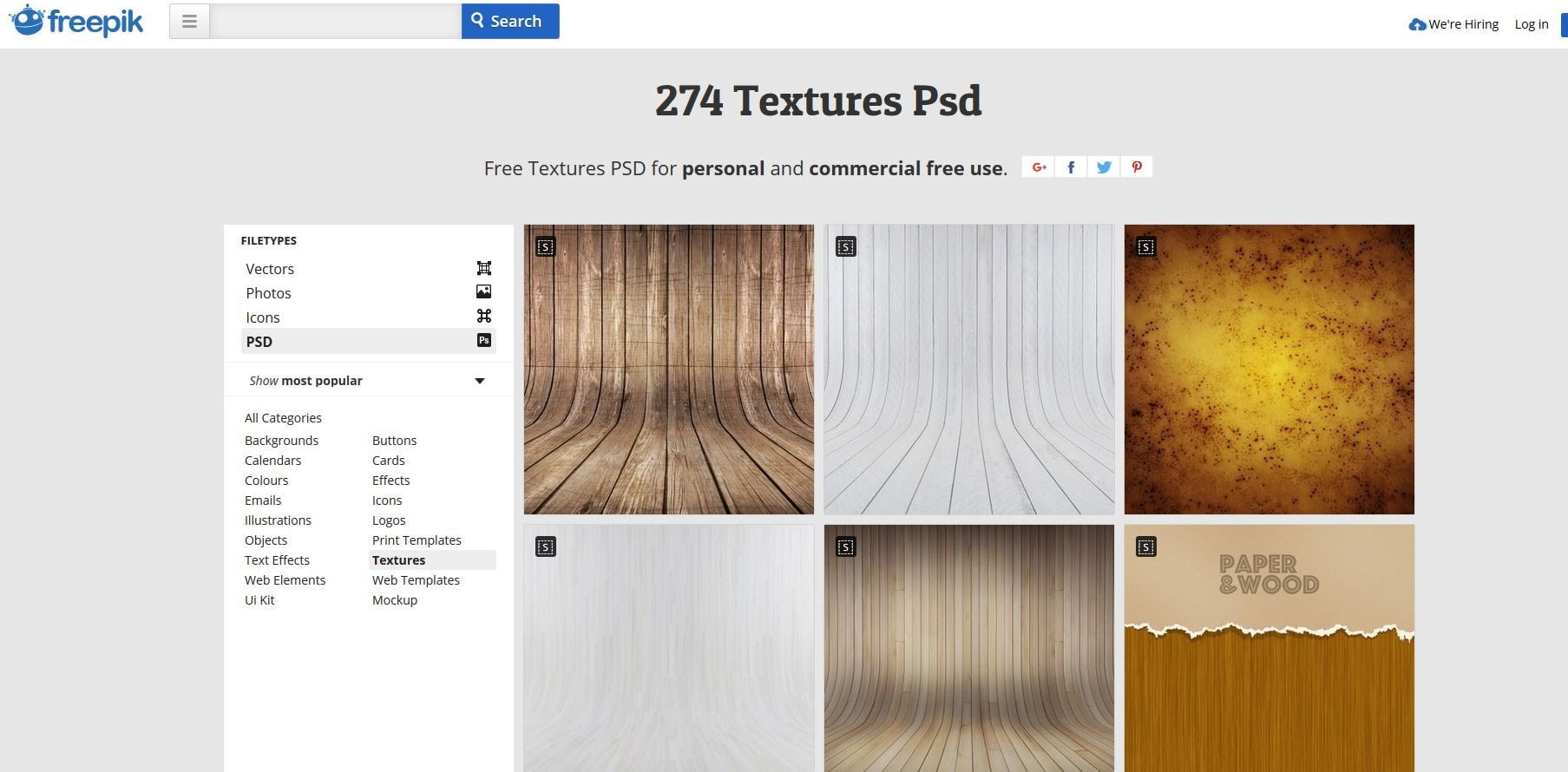Click the Icons command-symbol icon
This screenshot has height=772, width=1568.
[484, 316]
